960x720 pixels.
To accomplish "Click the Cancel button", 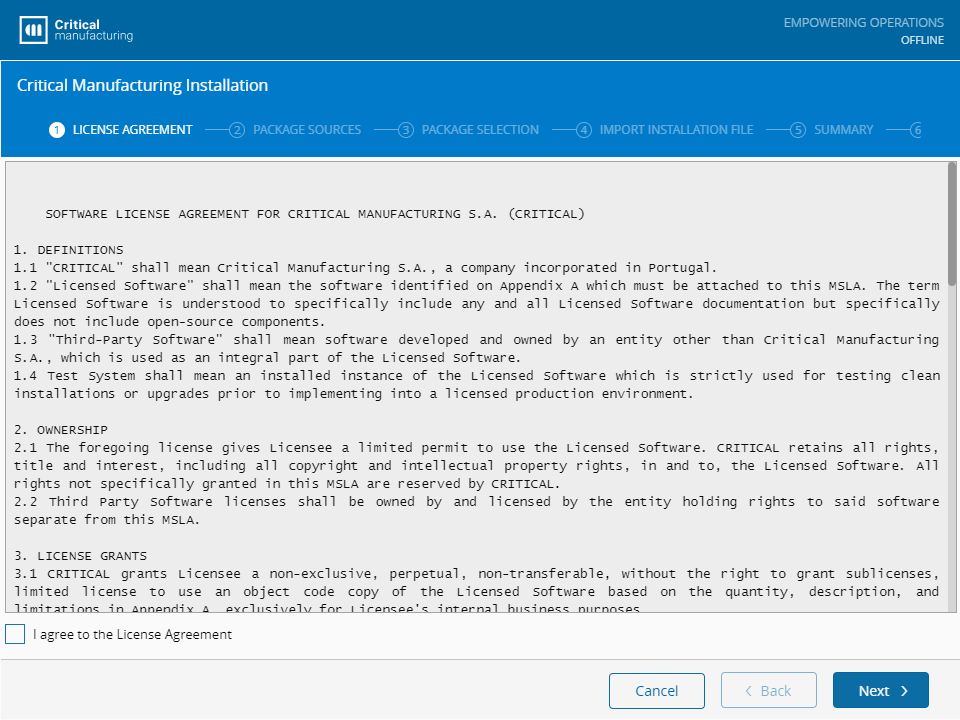I will point(656,691).
